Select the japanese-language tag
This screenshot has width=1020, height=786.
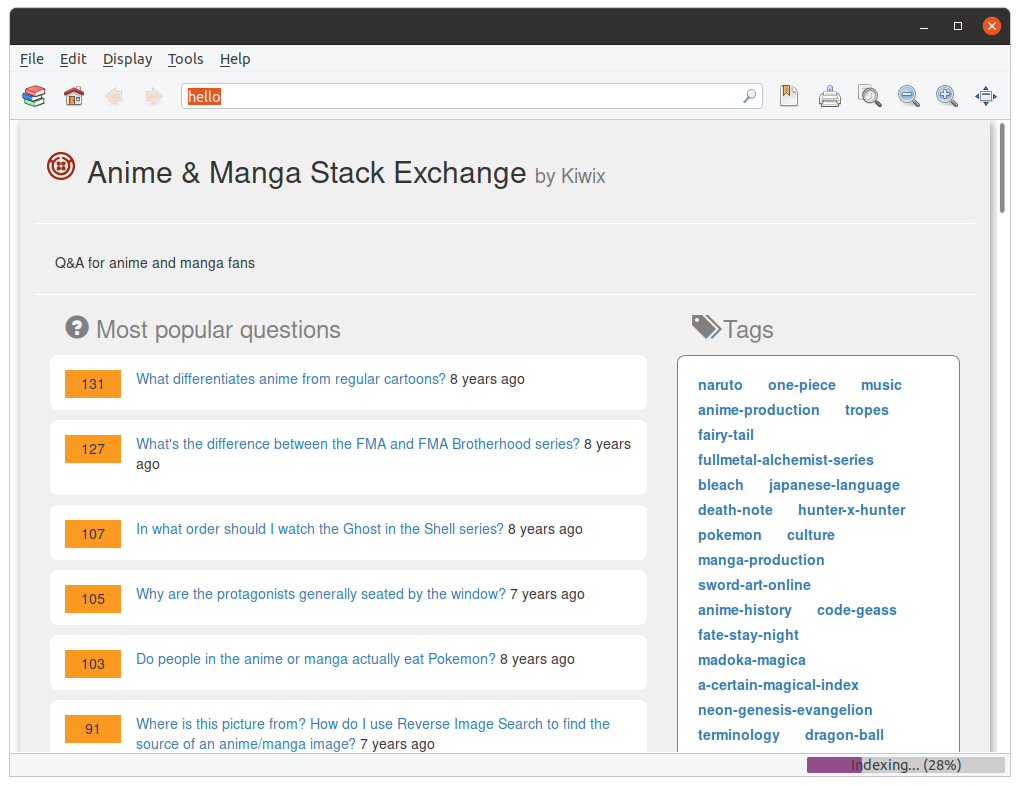tap(834, 485)
